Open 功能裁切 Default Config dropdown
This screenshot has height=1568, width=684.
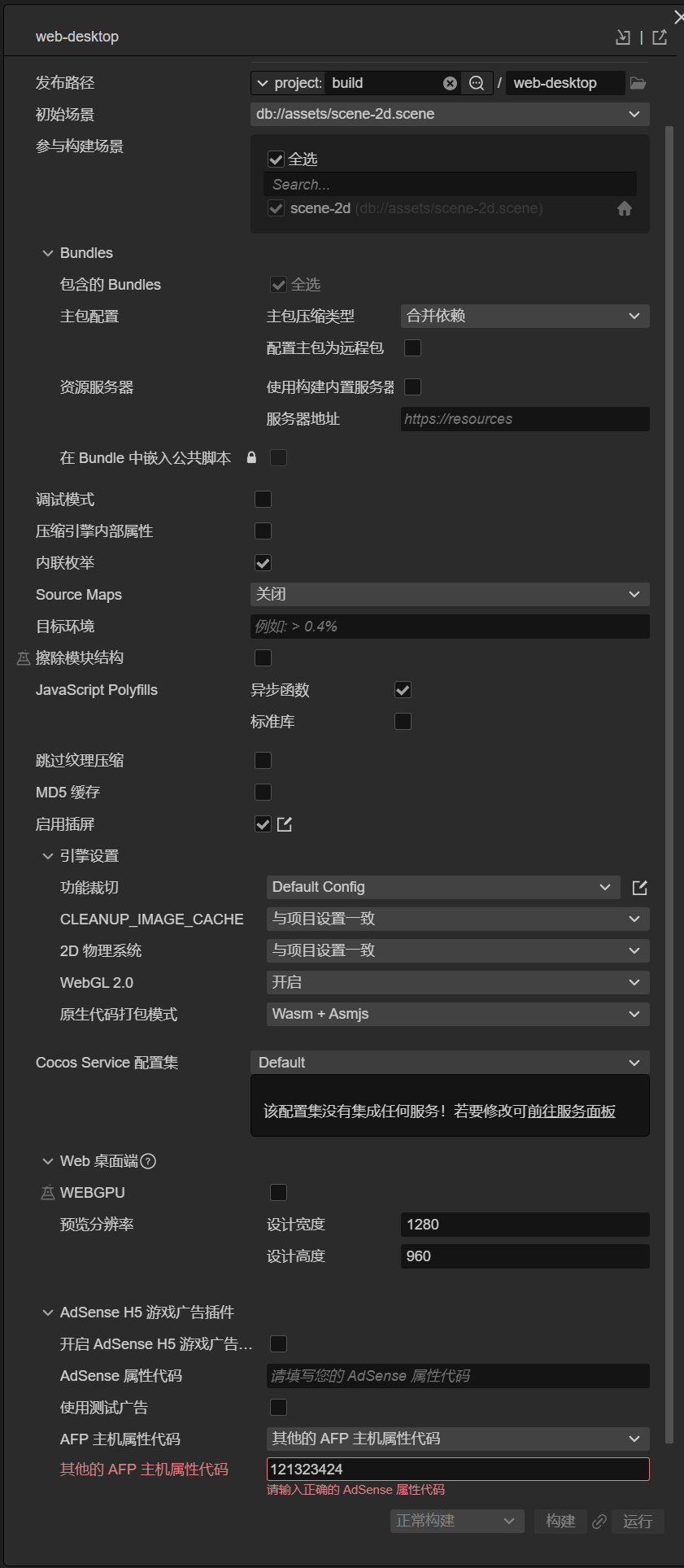click(x=443, y=887)
